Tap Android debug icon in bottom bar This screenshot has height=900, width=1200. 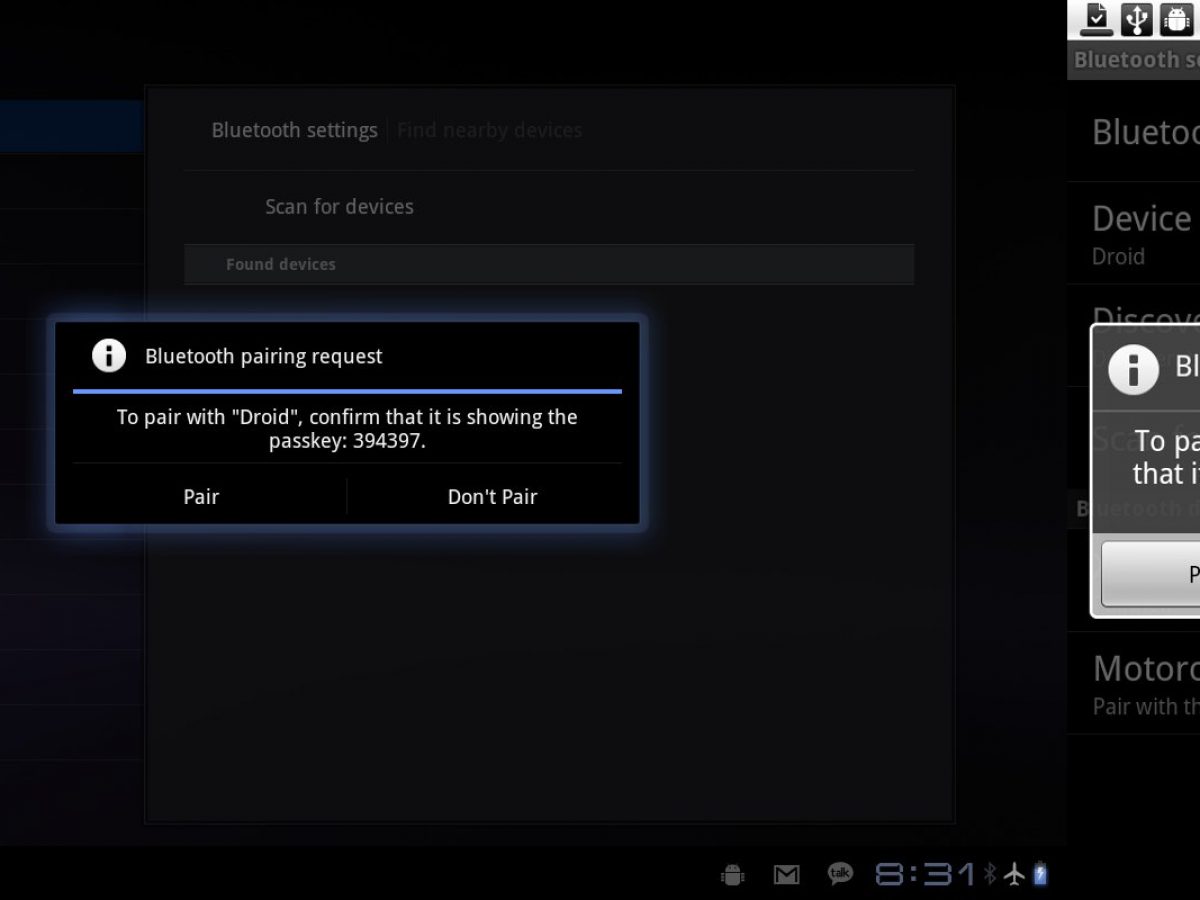click(x=733, y=875)
